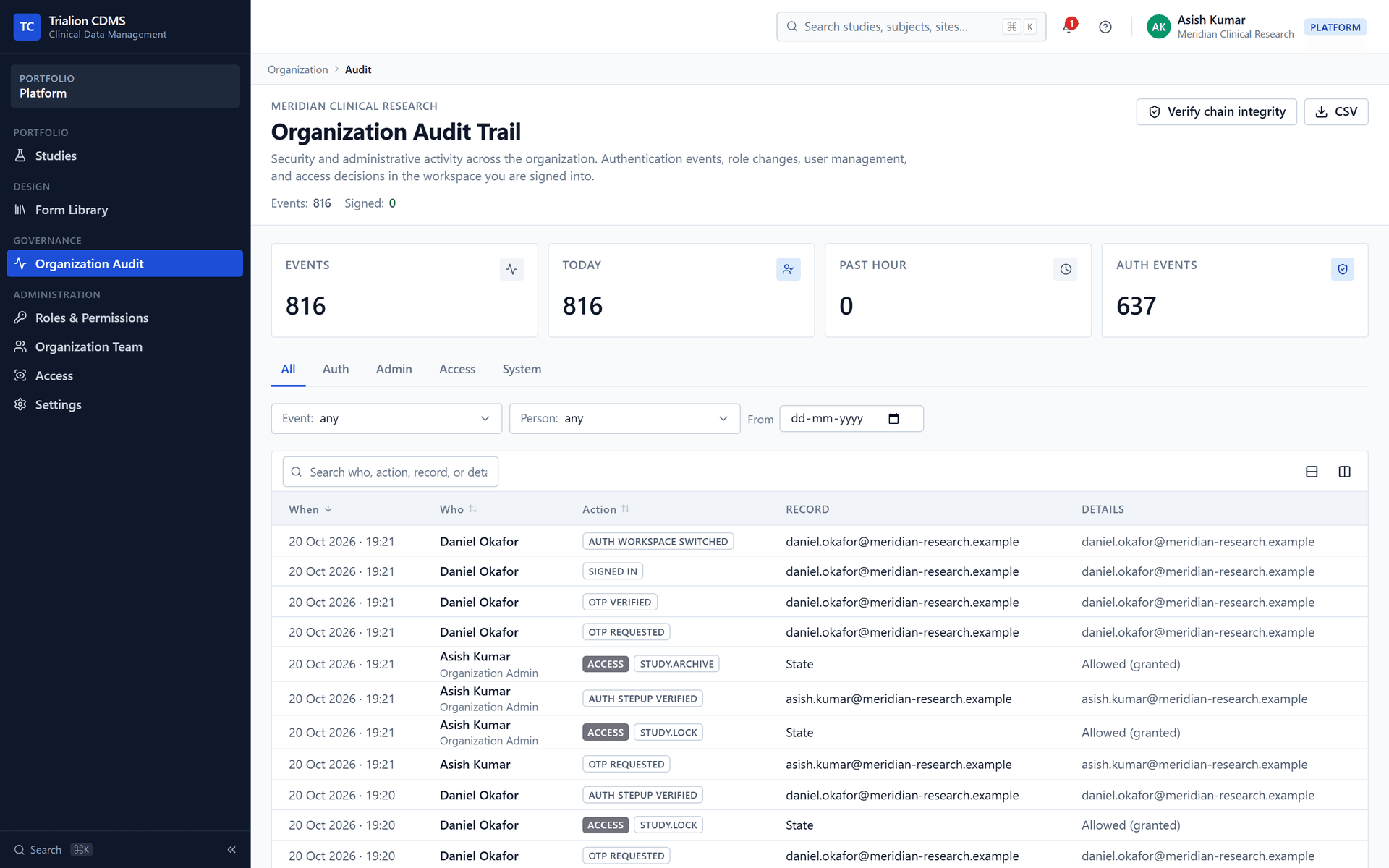Click the From date input

coord(851,419)
